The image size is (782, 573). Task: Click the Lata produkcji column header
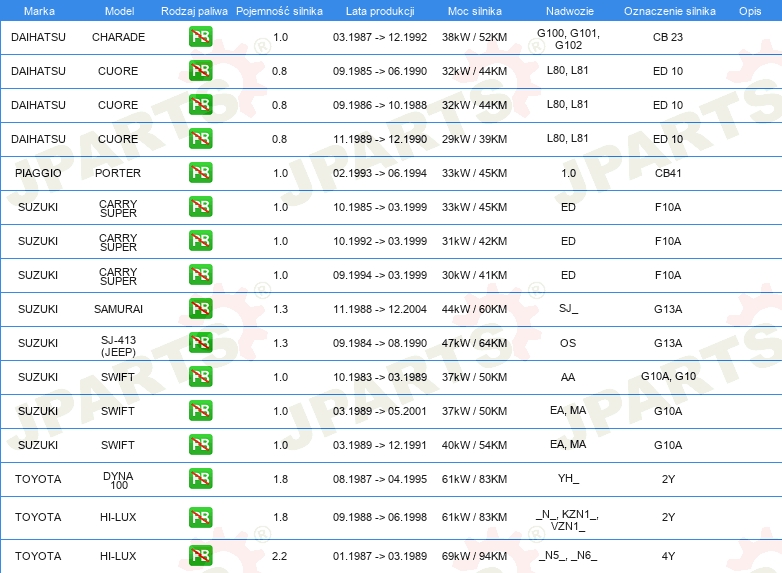pos(380,11)
